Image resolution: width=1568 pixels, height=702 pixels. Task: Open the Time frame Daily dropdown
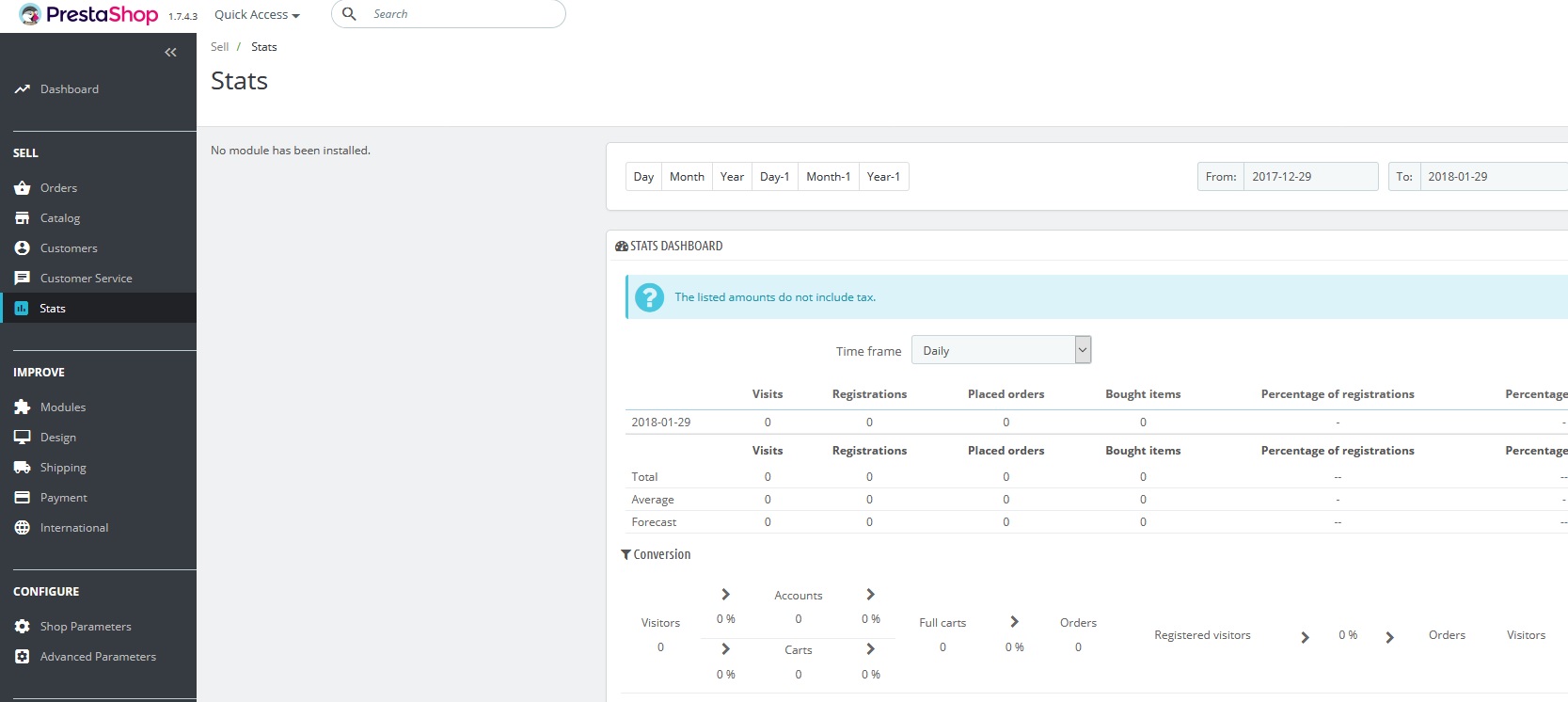1001,350
